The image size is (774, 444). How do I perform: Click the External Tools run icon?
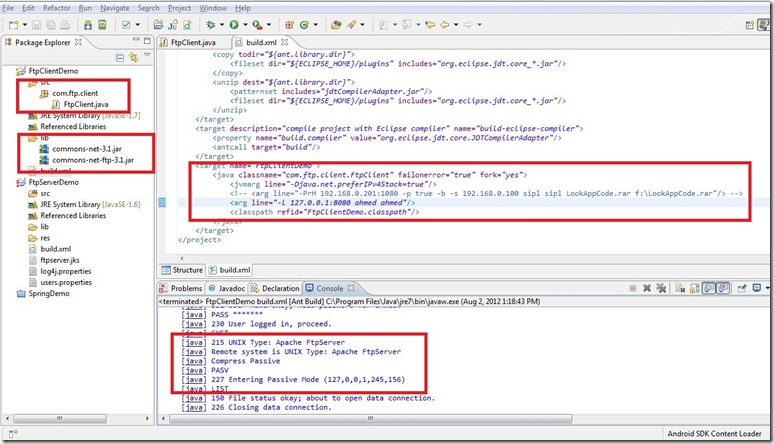point(257,25)
